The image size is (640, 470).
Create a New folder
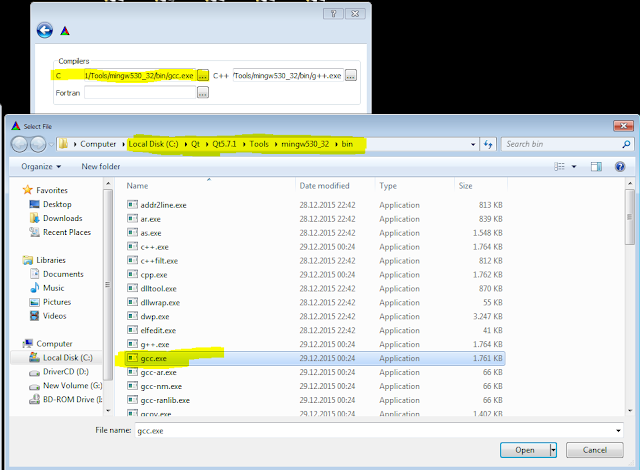[x=101, y=166]
